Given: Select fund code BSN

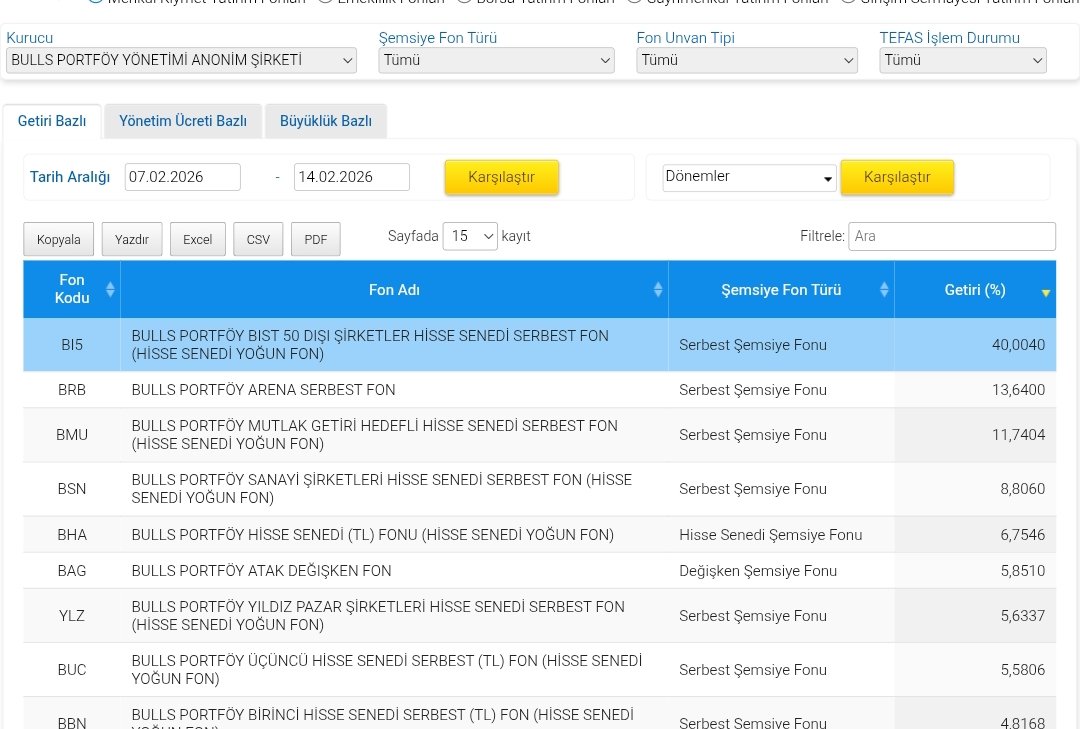Looking at the screenshot, I should pyautogui.click(x=72, y=489).
